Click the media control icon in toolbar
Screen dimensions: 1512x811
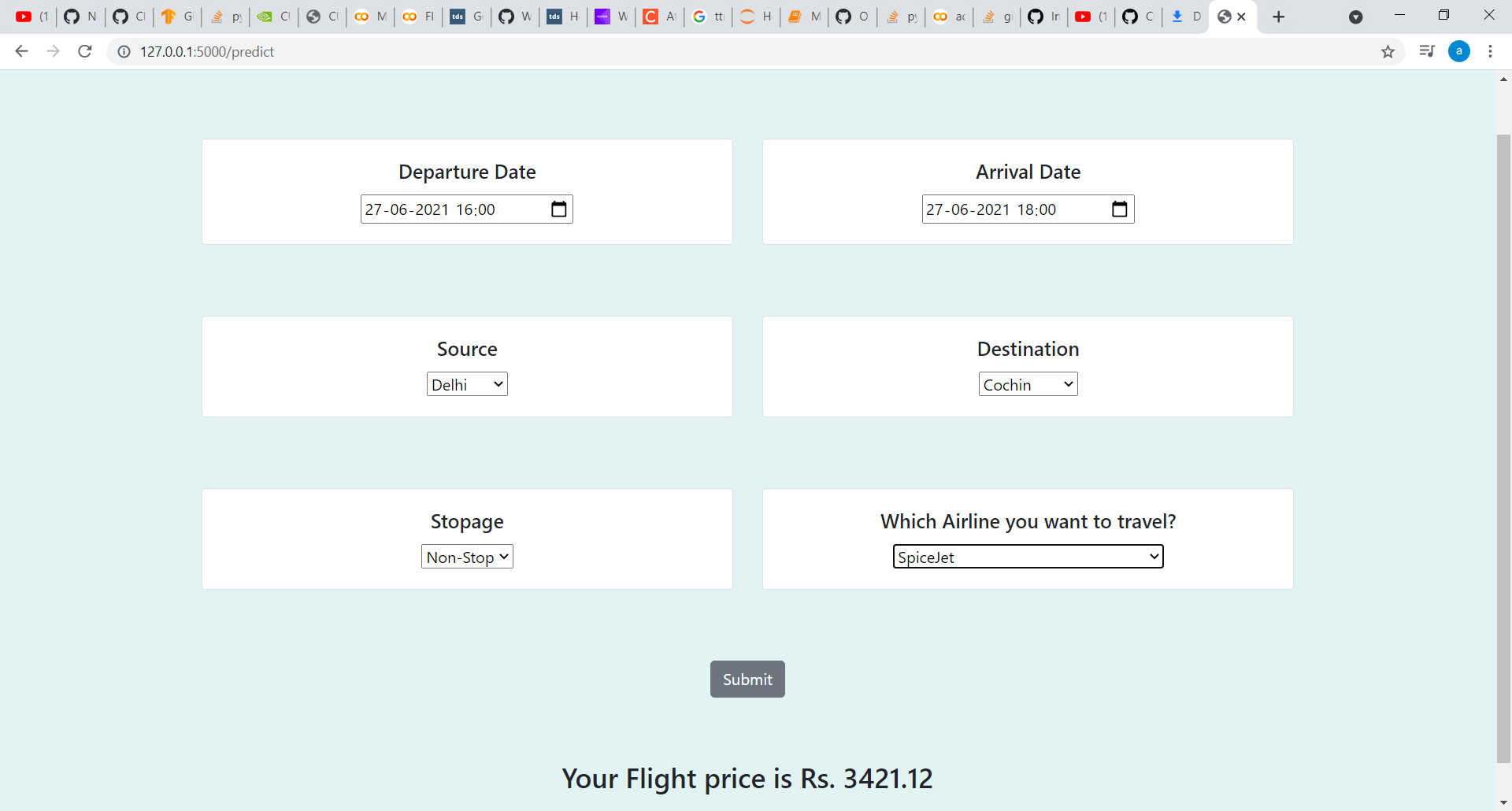coord(1427,51)
